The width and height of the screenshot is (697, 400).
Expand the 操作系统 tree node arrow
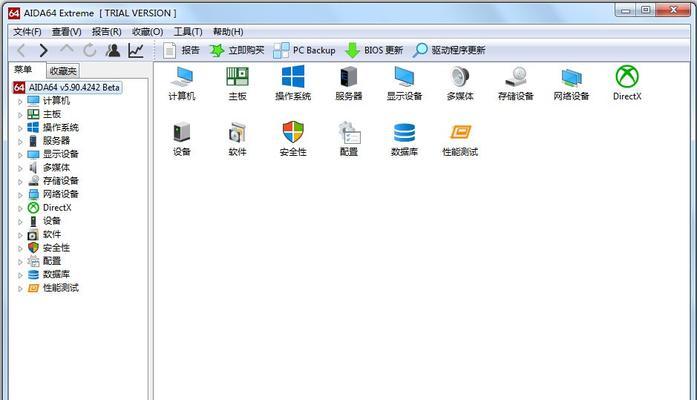point(20,128)
